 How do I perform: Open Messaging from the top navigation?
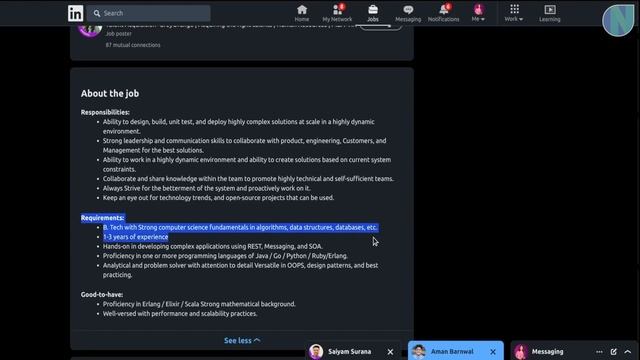pos(408,13)
